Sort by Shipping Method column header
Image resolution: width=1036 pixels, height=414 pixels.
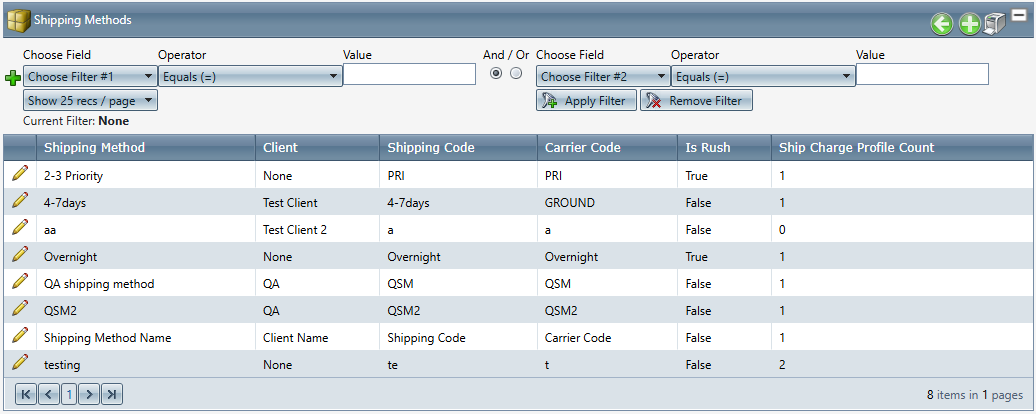click(94, 148)
